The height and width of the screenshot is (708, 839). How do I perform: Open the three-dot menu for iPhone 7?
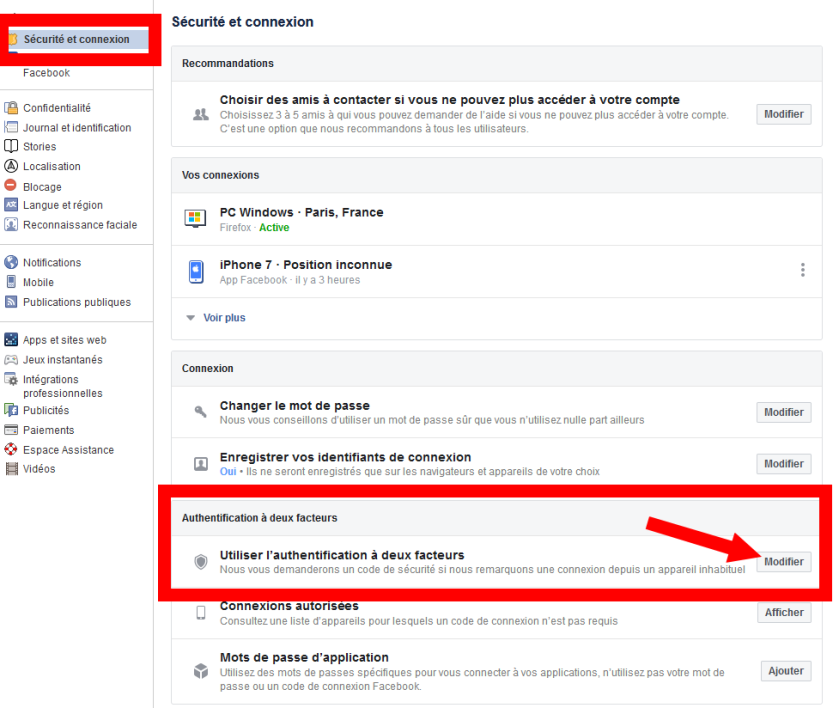pyautogui.click(x=803, y=270)
